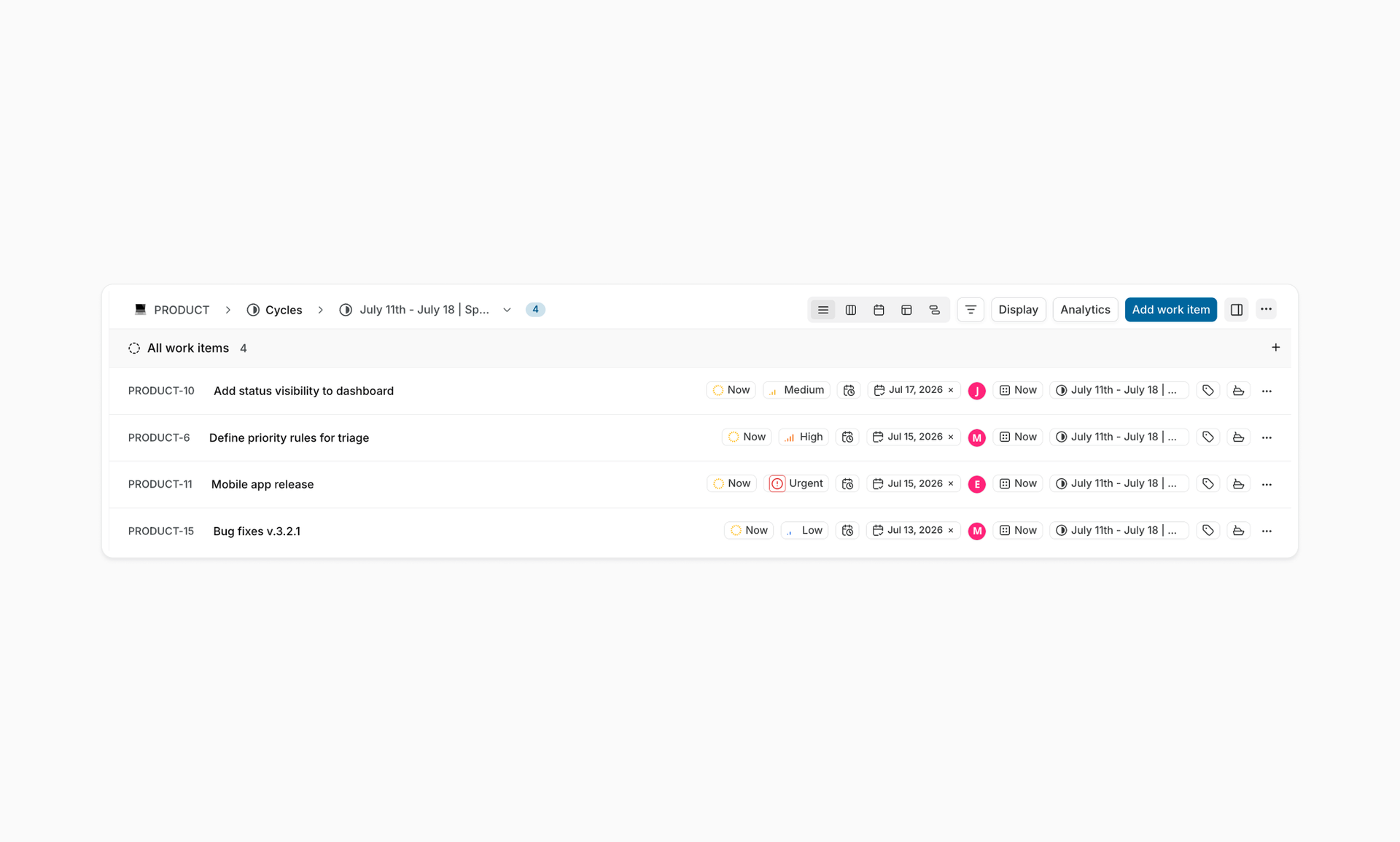Set start date for PRODUCT-10
This screenshot has height=842, width=1400.
coord(849,391)
